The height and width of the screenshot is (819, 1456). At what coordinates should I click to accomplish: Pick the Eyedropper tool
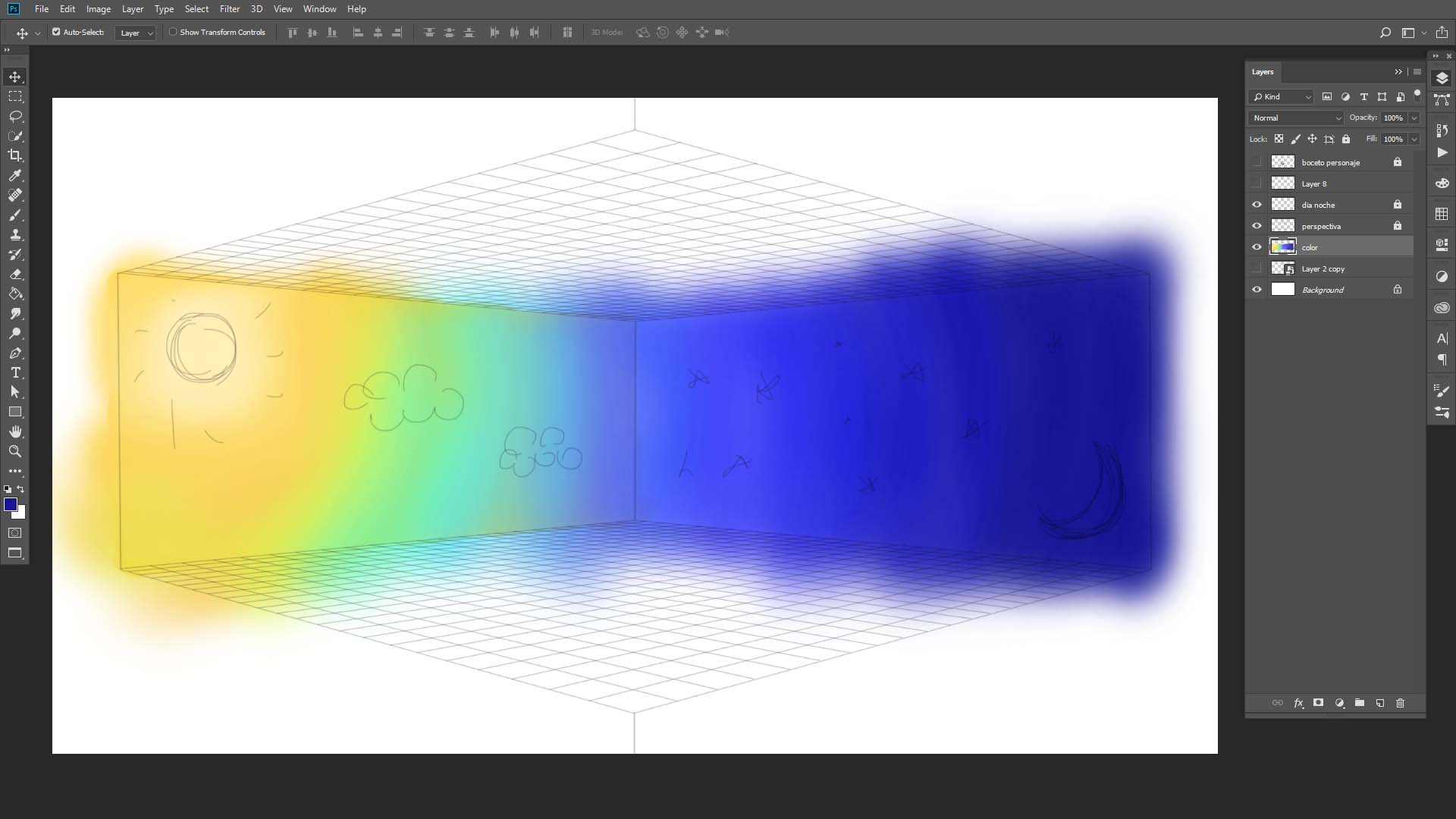[x=15, y=175]
